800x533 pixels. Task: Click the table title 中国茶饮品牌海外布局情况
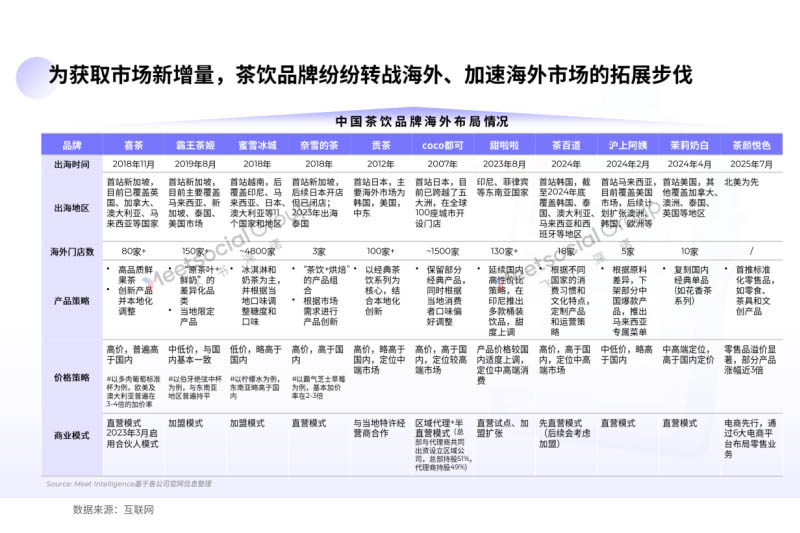coord(408,120)
